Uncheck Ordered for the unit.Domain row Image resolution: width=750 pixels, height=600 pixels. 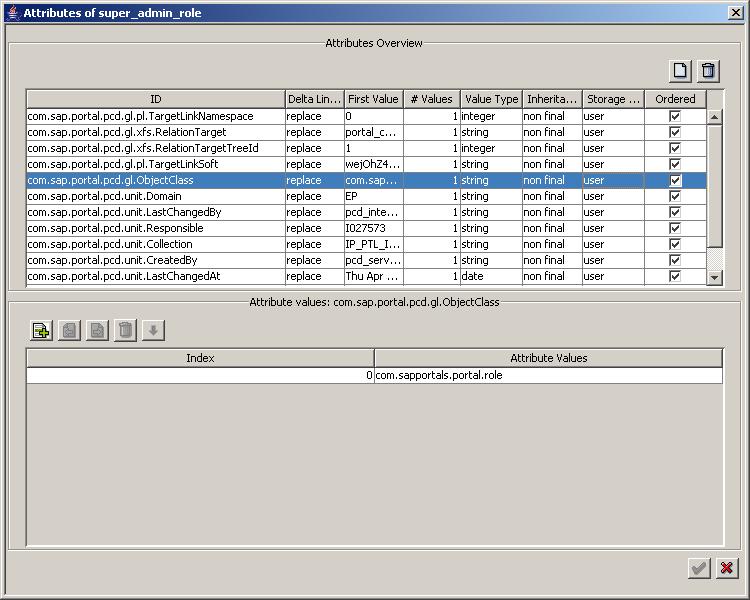[x=675, y=196]
